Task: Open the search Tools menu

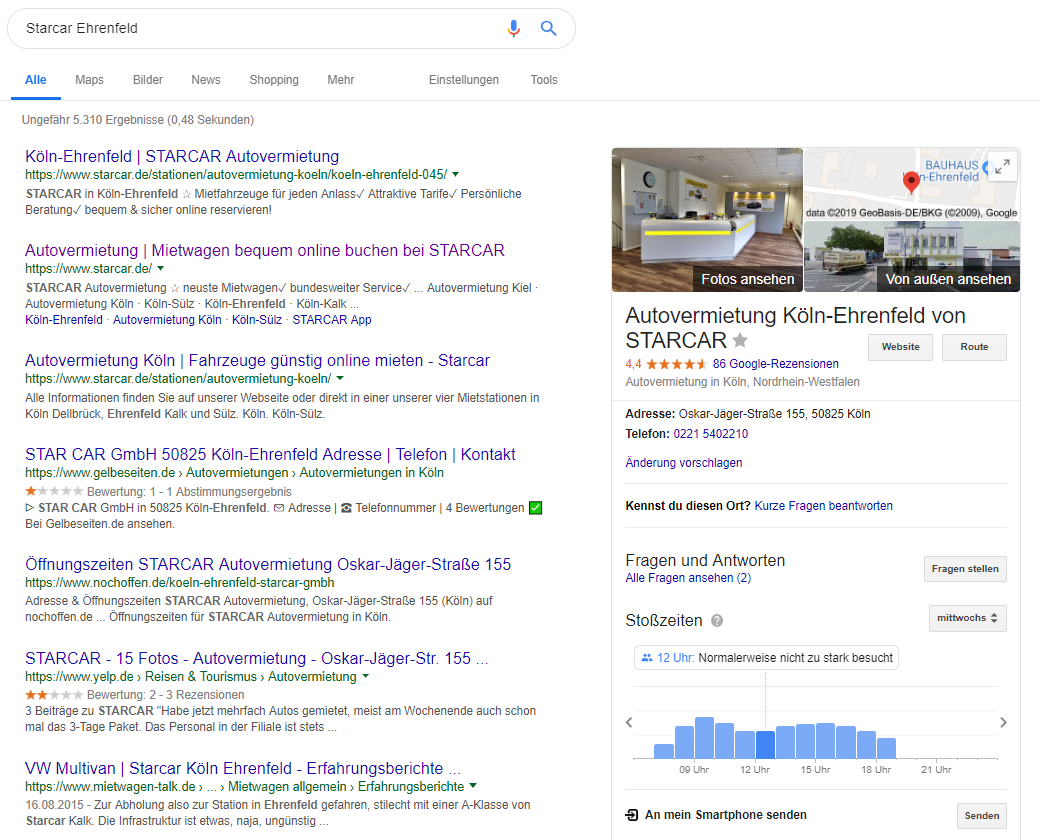Action: pos(544,80)
